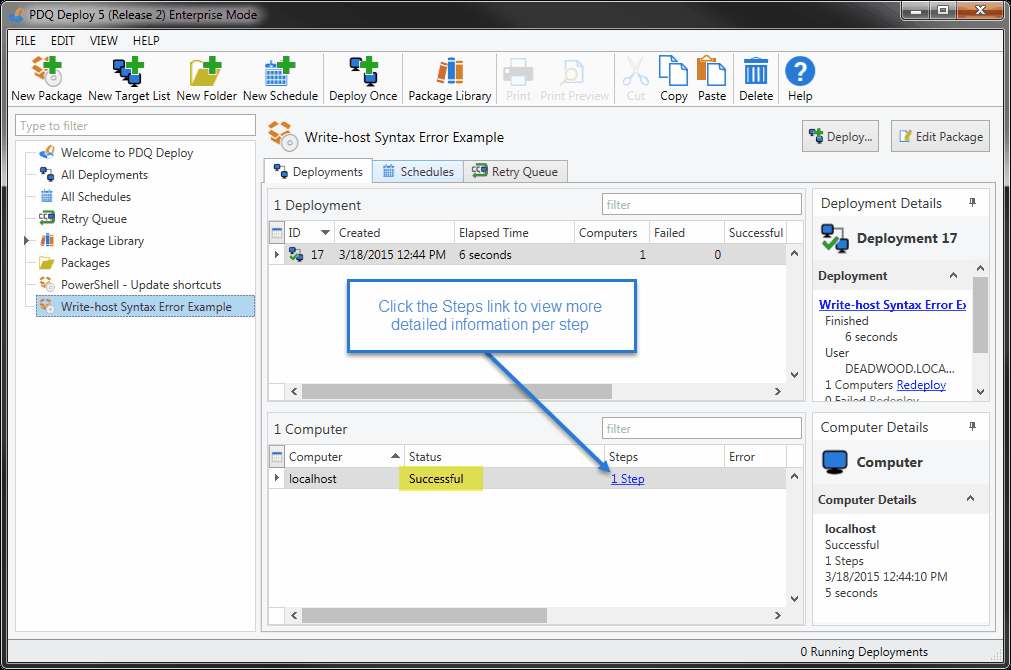Click the Created column header

pyautogui.click(x=394, y=233)
